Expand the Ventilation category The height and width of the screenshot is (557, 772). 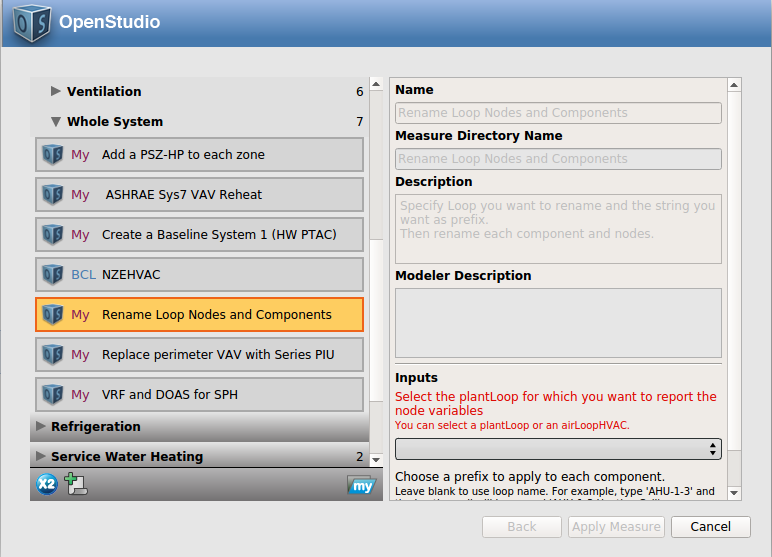(56, 91)
